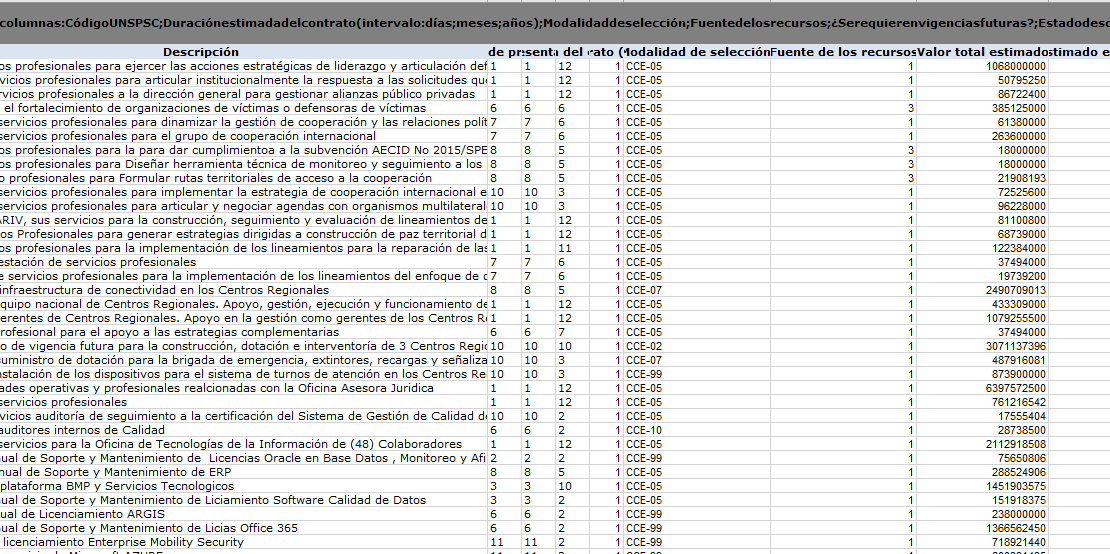The image size is (1110, 554).
Task: Select description 'infraestructura de conectividad en los Centros Regionales'
Action: pos(244,290)
